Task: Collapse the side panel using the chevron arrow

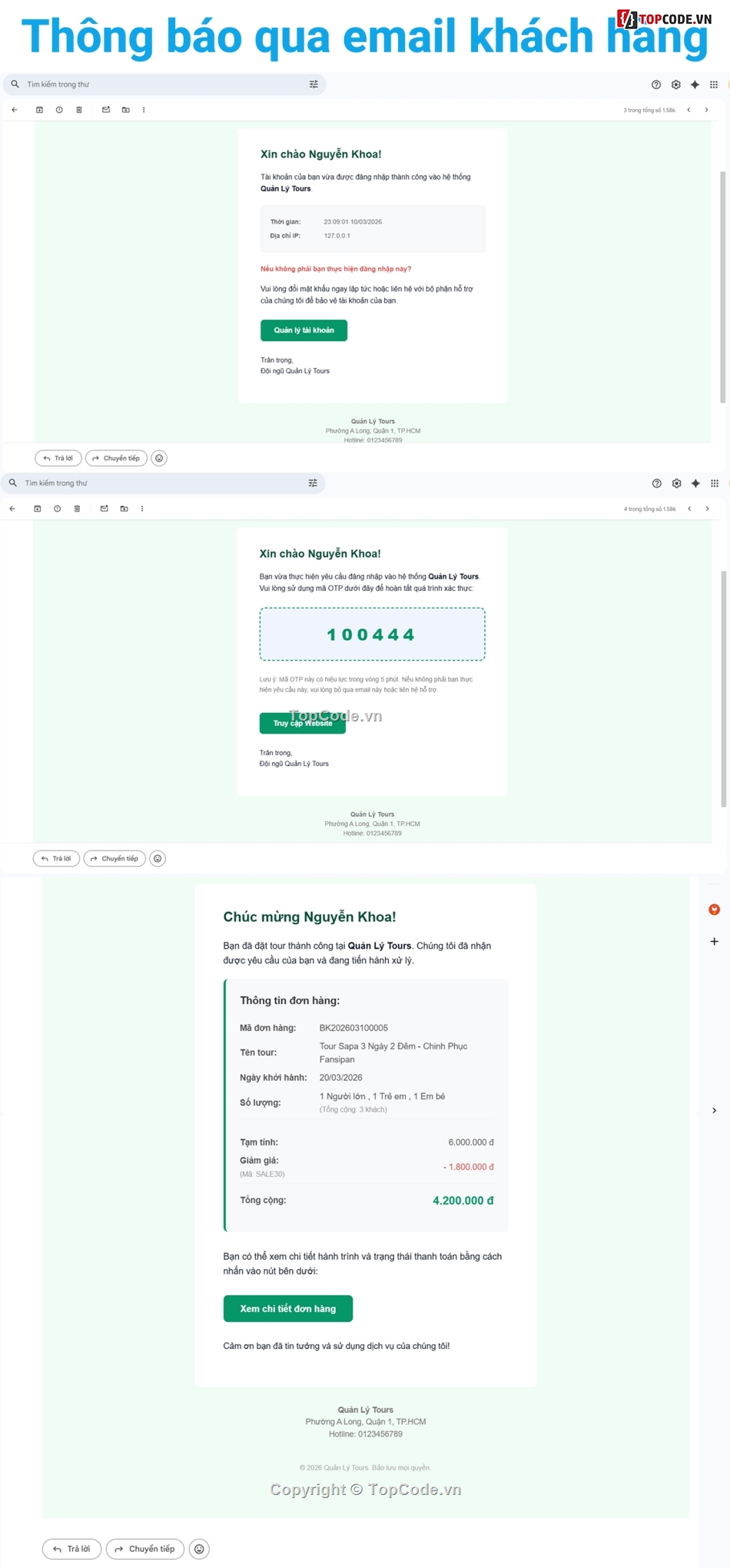Action: (714, 1110)
